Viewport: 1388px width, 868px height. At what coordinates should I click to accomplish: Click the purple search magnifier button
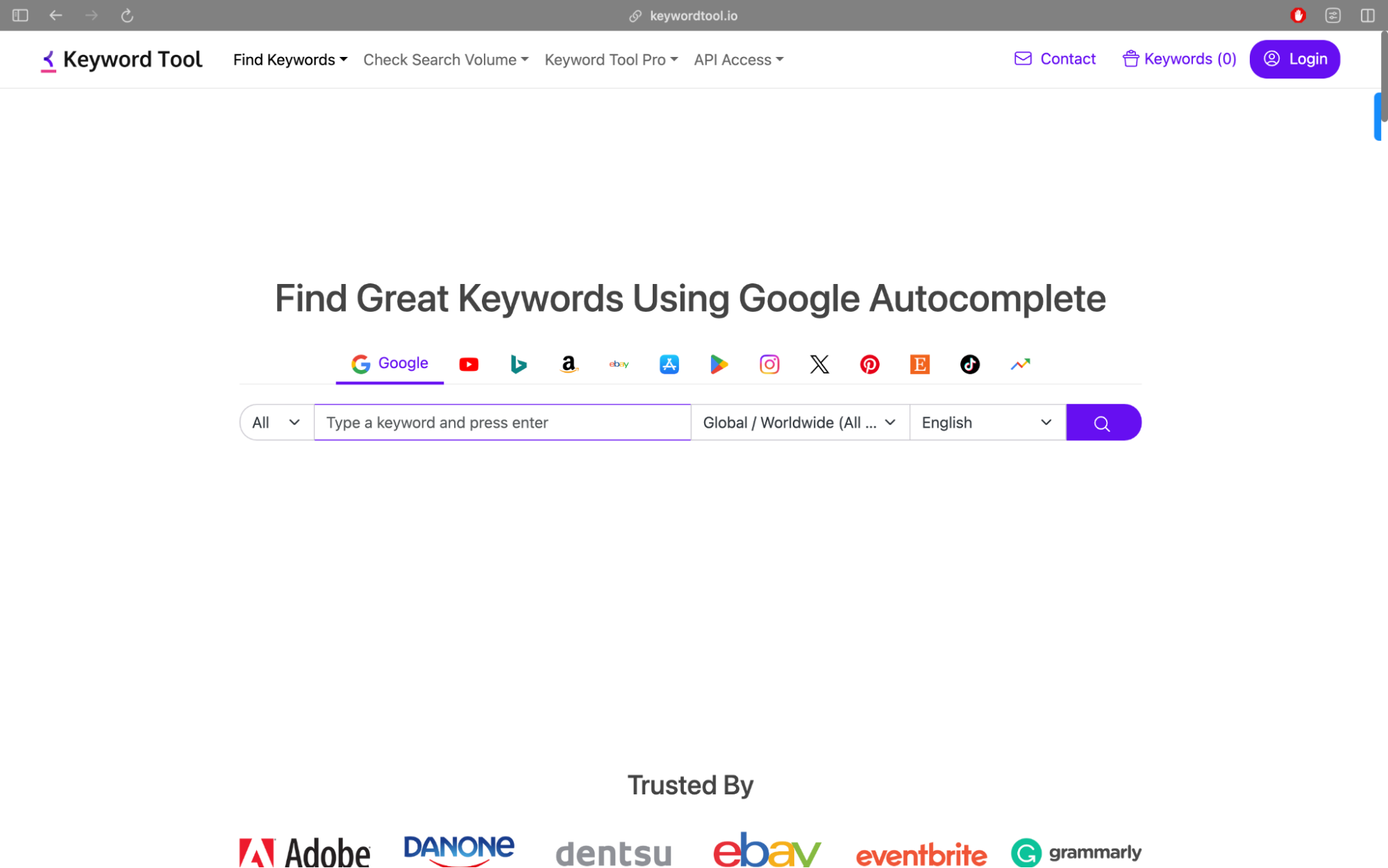tap(1103, 422)
